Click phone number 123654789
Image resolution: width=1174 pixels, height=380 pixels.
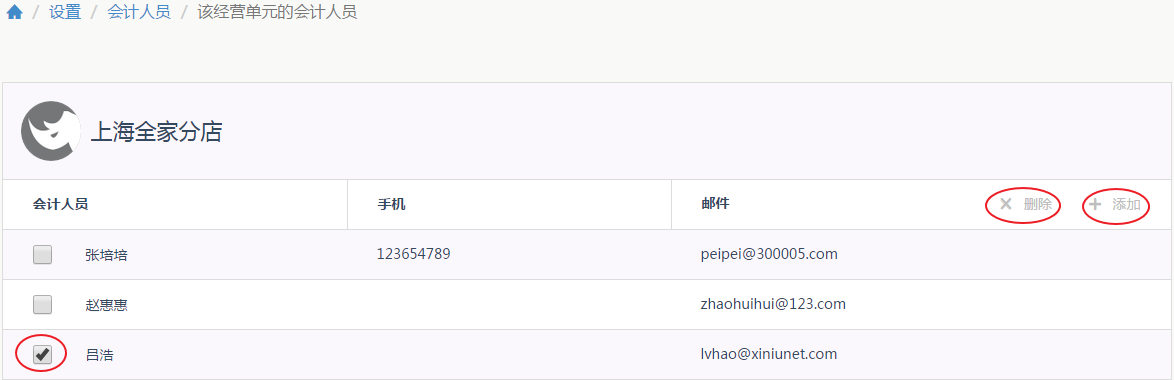point(413,254)
